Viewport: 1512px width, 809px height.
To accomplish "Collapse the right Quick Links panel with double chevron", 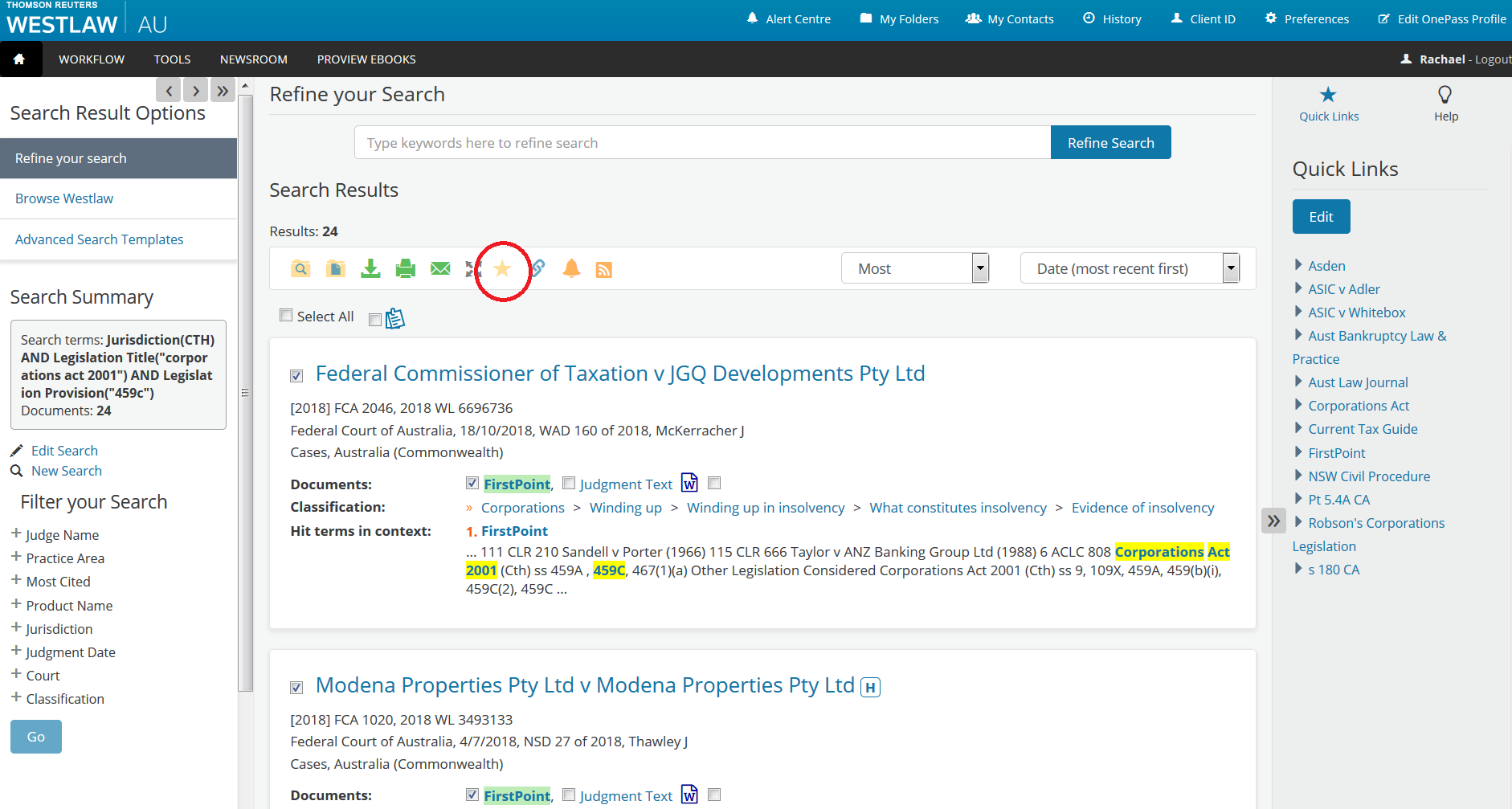I will click(1273, 521).
